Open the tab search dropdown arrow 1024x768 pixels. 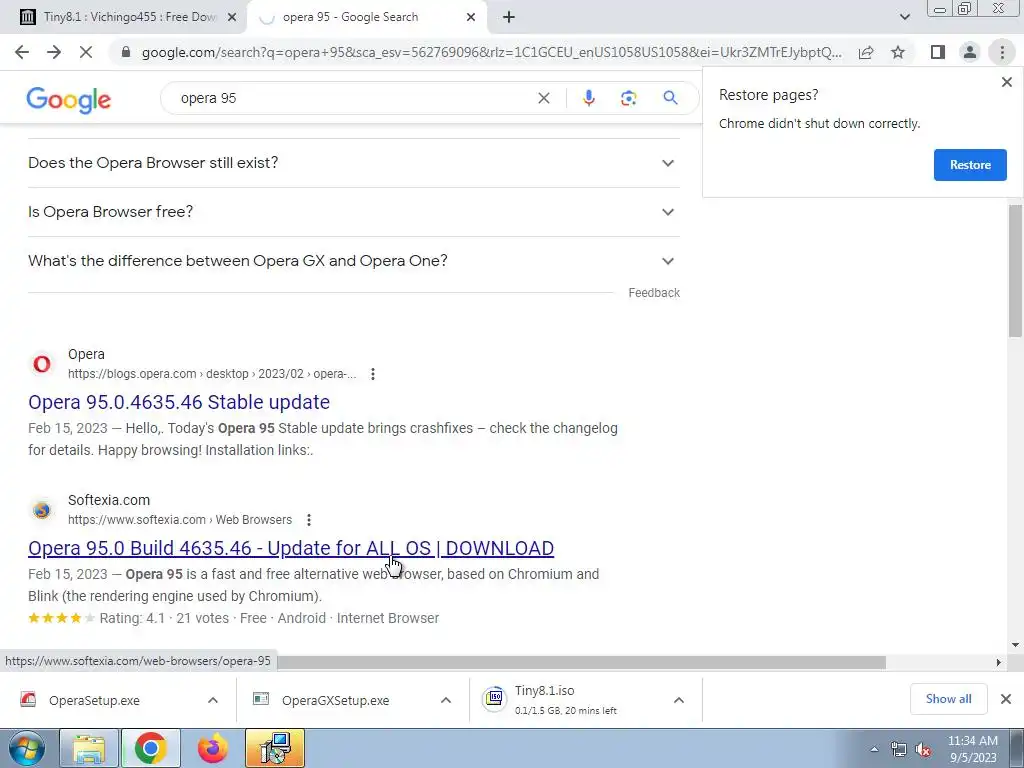(904, 17)
